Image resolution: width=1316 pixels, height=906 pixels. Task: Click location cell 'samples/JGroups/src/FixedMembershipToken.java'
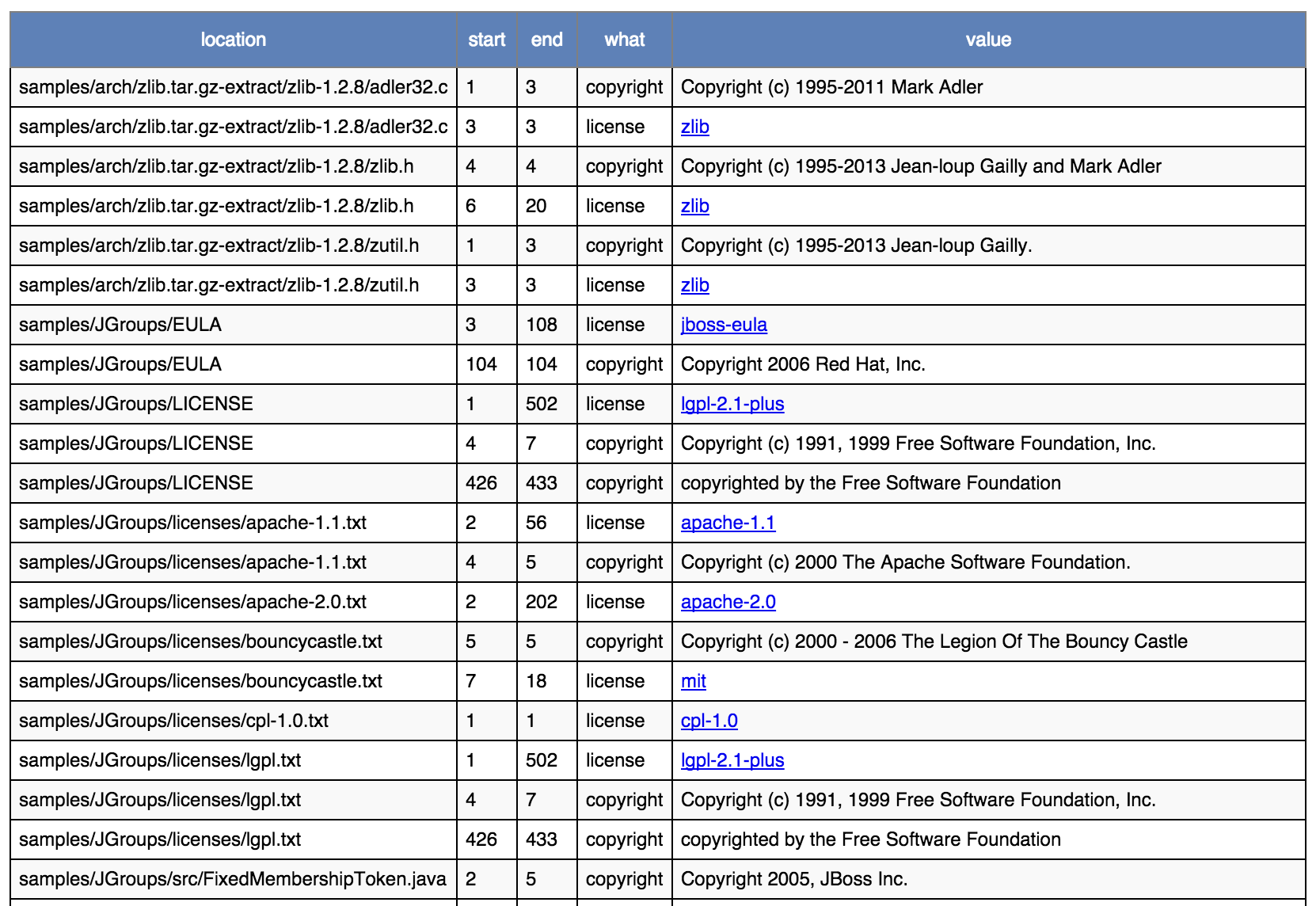[233, 879]
